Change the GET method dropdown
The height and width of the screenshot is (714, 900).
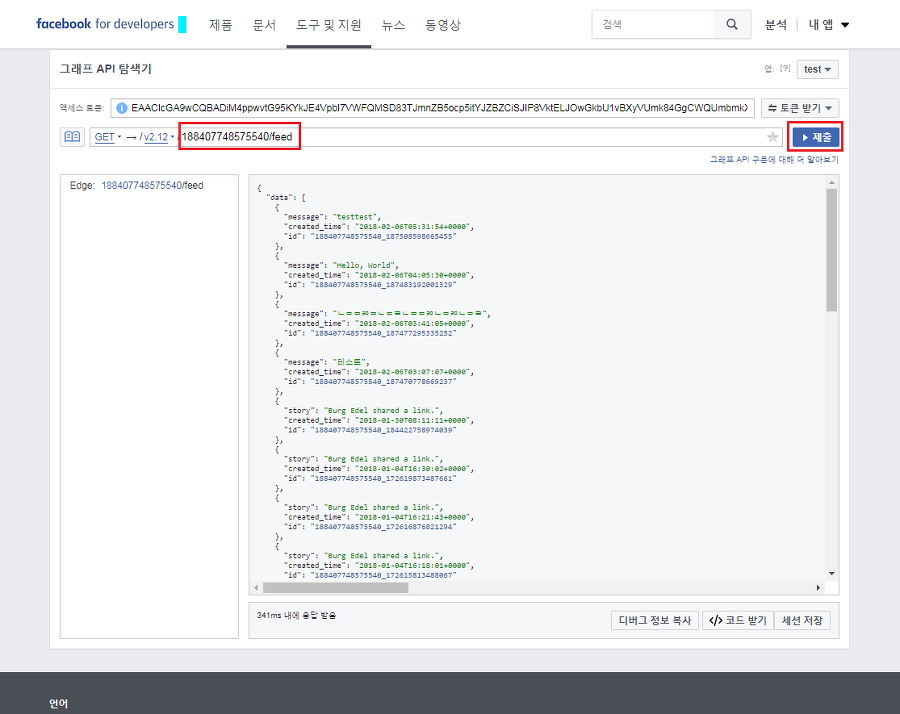tap(107, 137)
